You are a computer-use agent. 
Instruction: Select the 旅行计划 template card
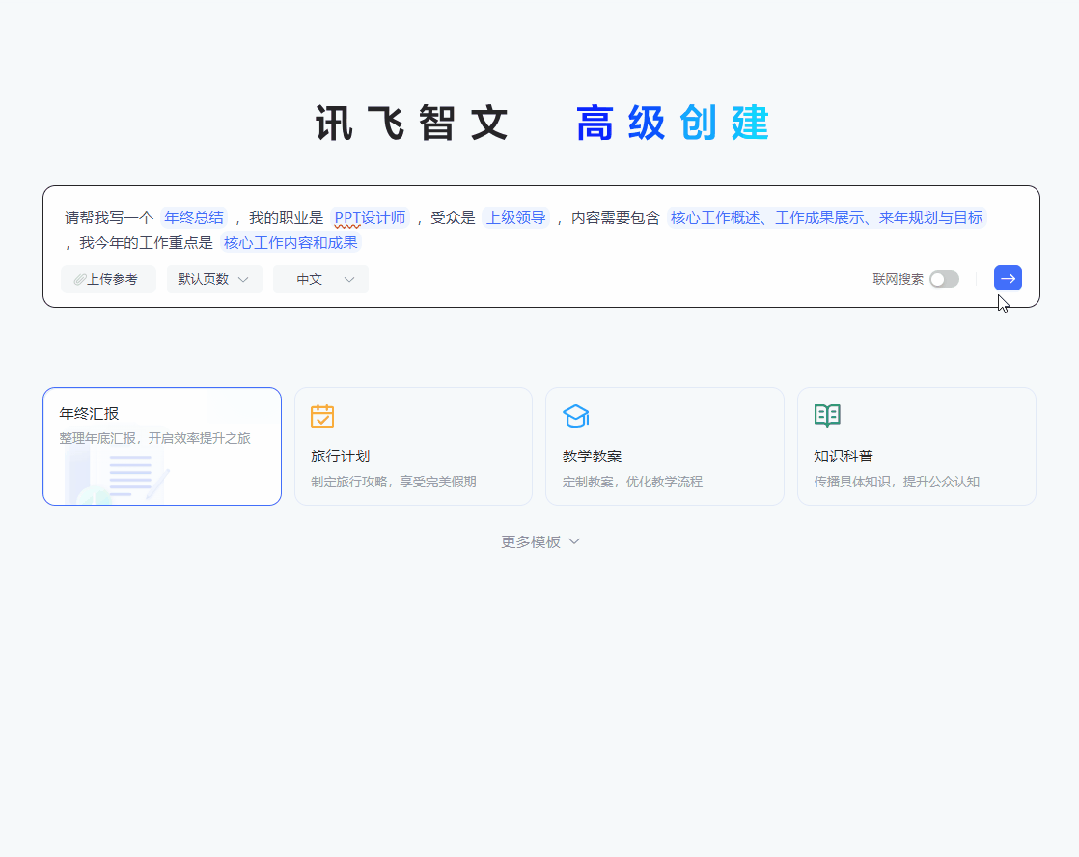[x=413, y=446]
